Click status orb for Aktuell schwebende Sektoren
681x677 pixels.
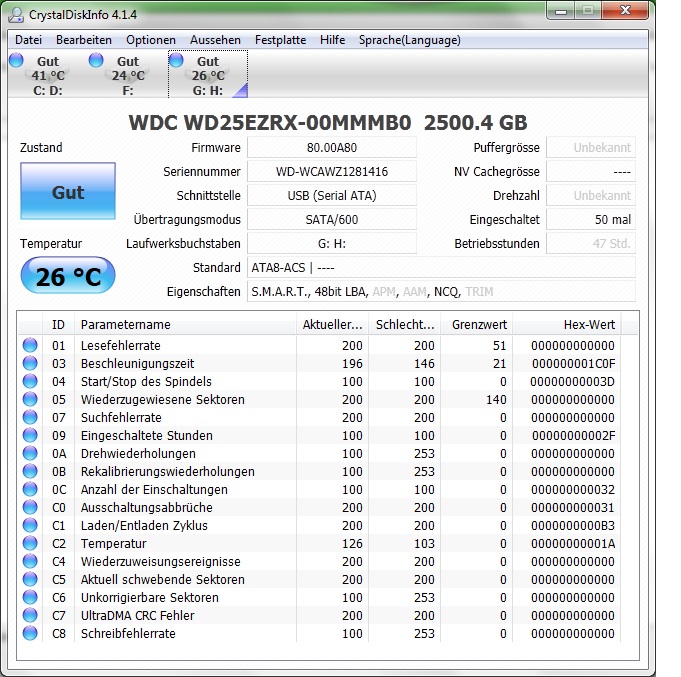(x=30, y=579)
